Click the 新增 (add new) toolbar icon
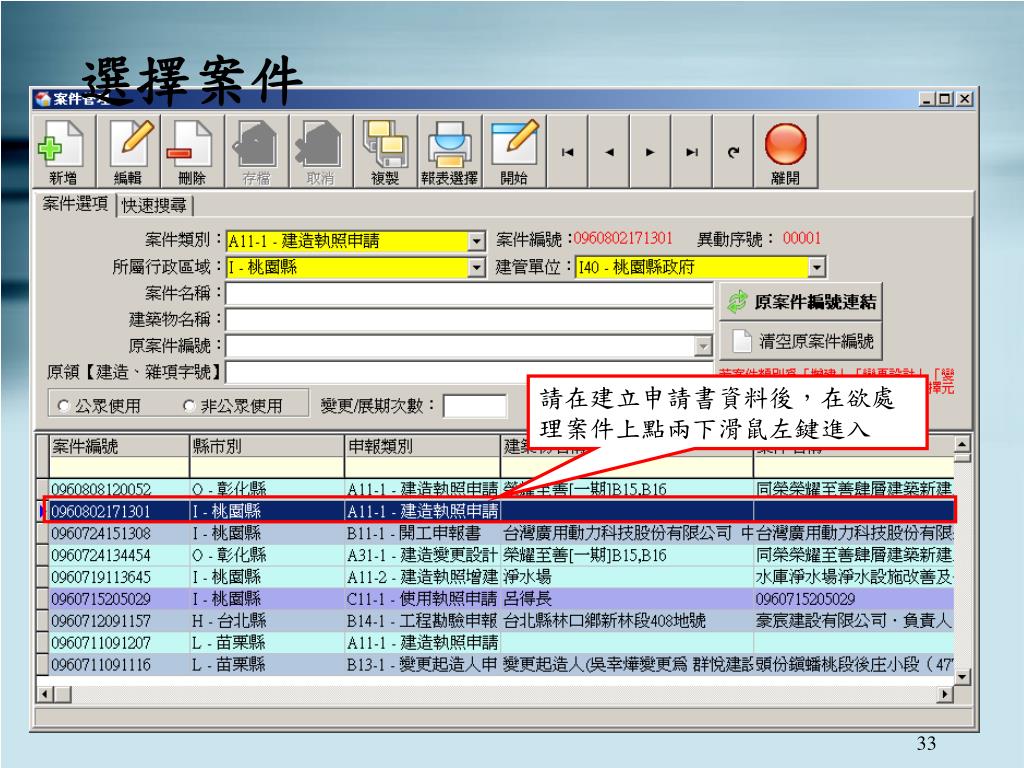 coord(63,152)
